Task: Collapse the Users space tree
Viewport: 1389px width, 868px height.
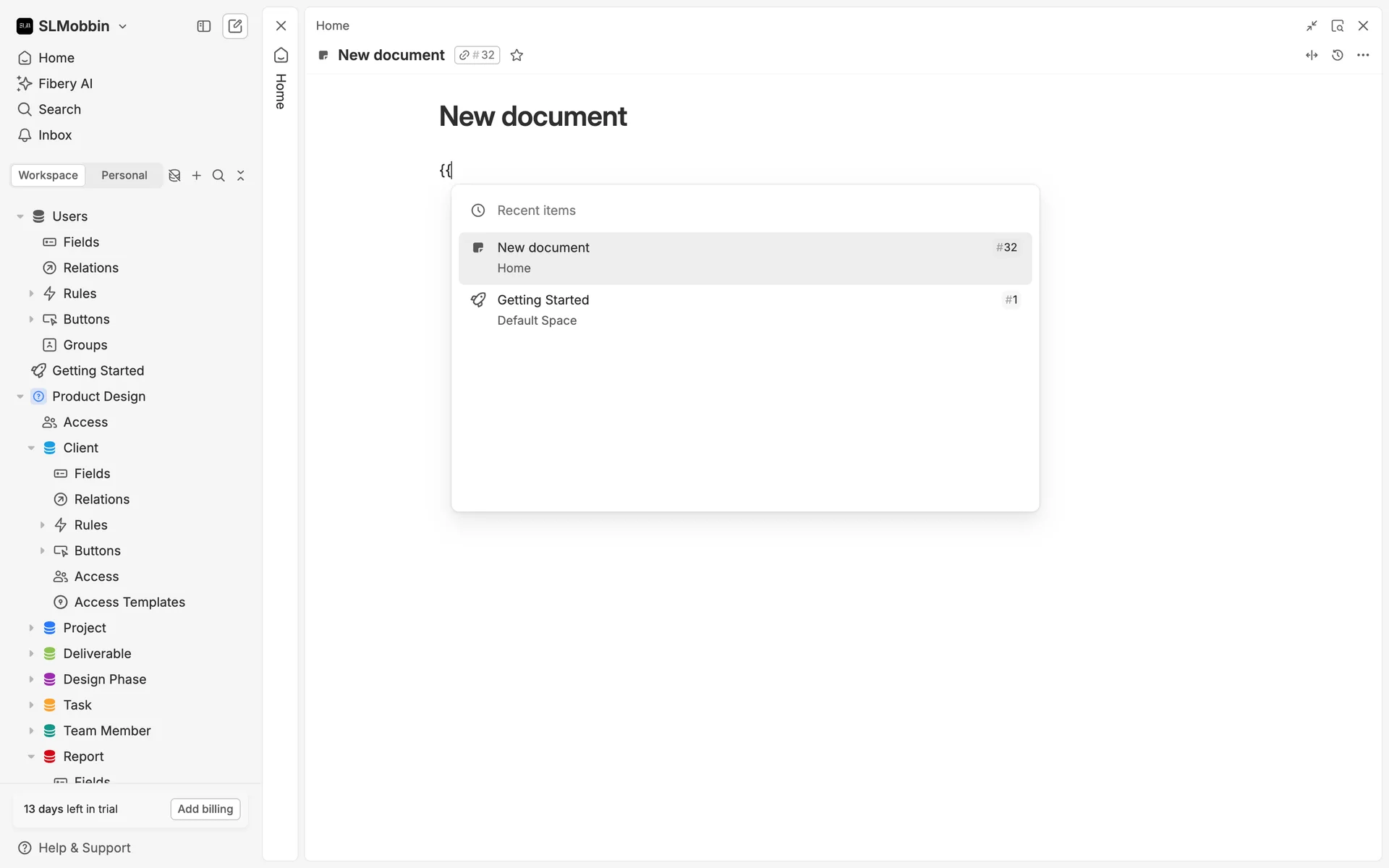Action: point(20,216)
